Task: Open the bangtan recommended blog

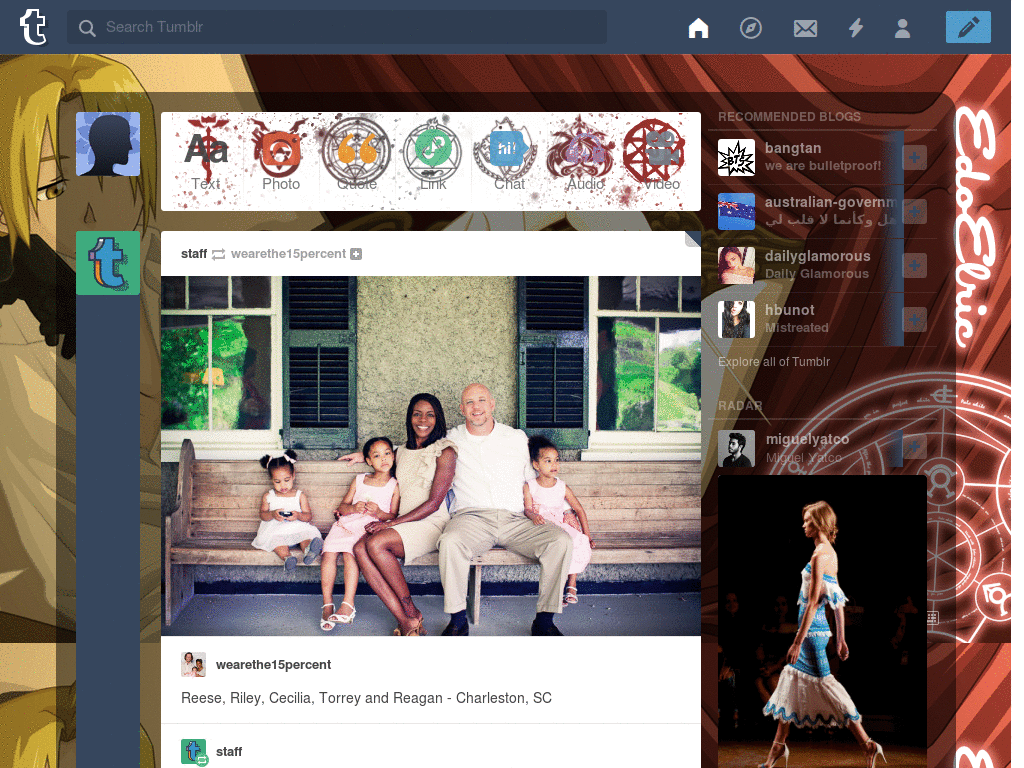Action: point(793,148)
